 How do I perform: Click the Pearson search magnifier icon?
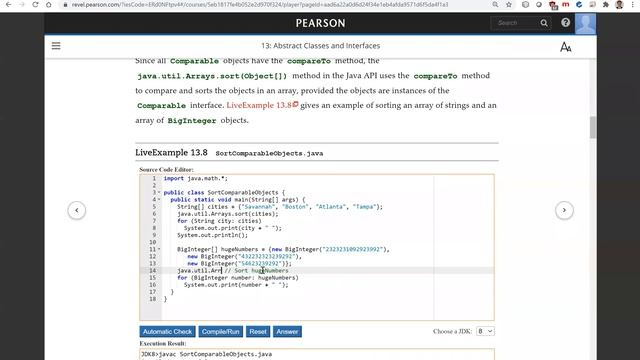click(544, 23)
